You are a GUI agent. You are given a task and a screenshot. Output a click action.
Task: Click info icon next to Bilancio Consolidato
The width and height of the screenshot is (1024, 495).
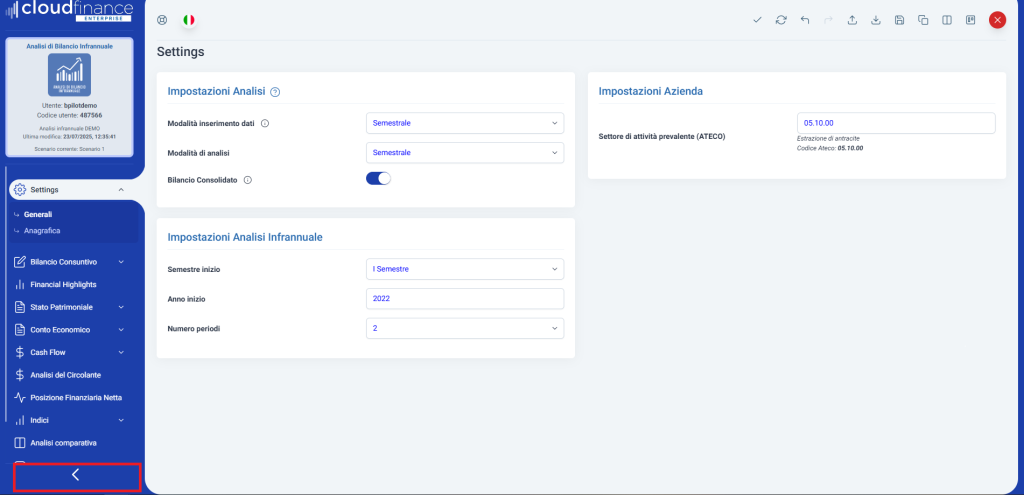248,180
